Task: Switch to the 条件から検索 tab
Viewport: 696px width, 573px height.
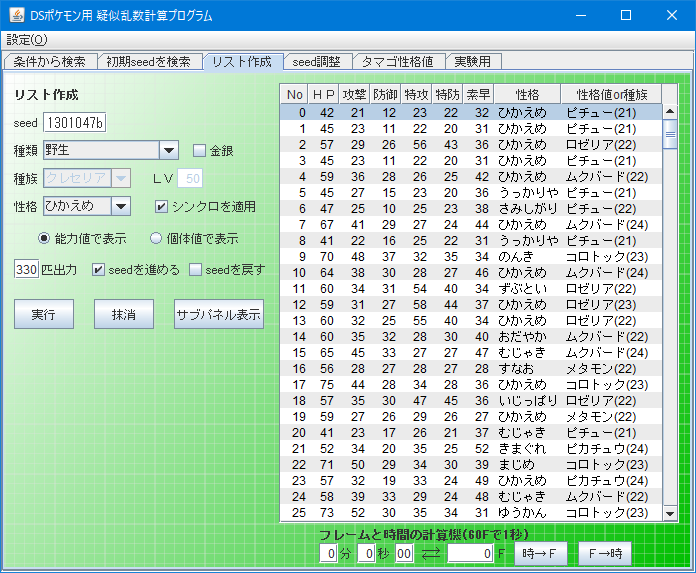Action: click(x=50, y=61)
